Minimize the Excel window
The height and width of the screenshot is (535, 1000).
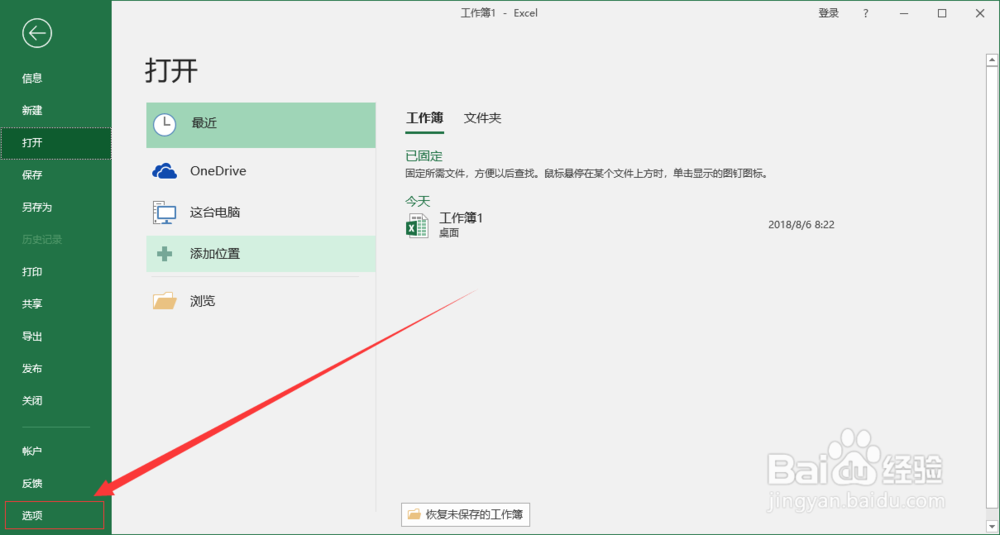click(904, 13)
